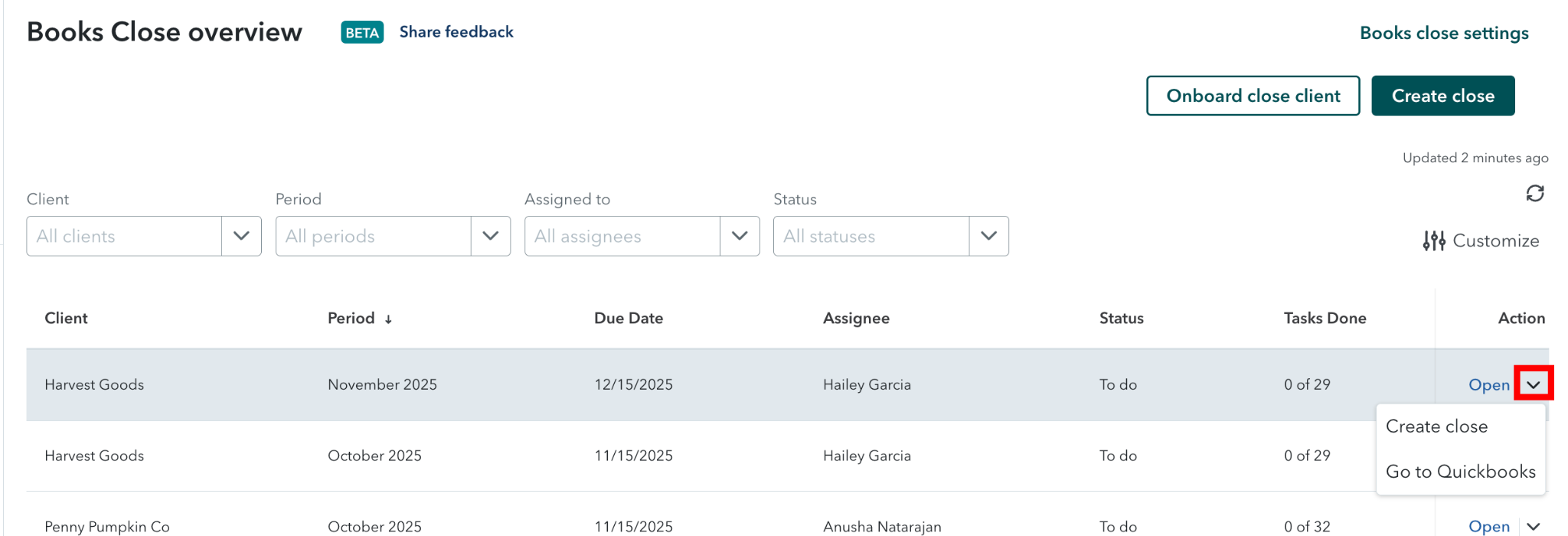Open the Penny Pumpkin Co close
Screen dimensions: 1568x536
1488,526
